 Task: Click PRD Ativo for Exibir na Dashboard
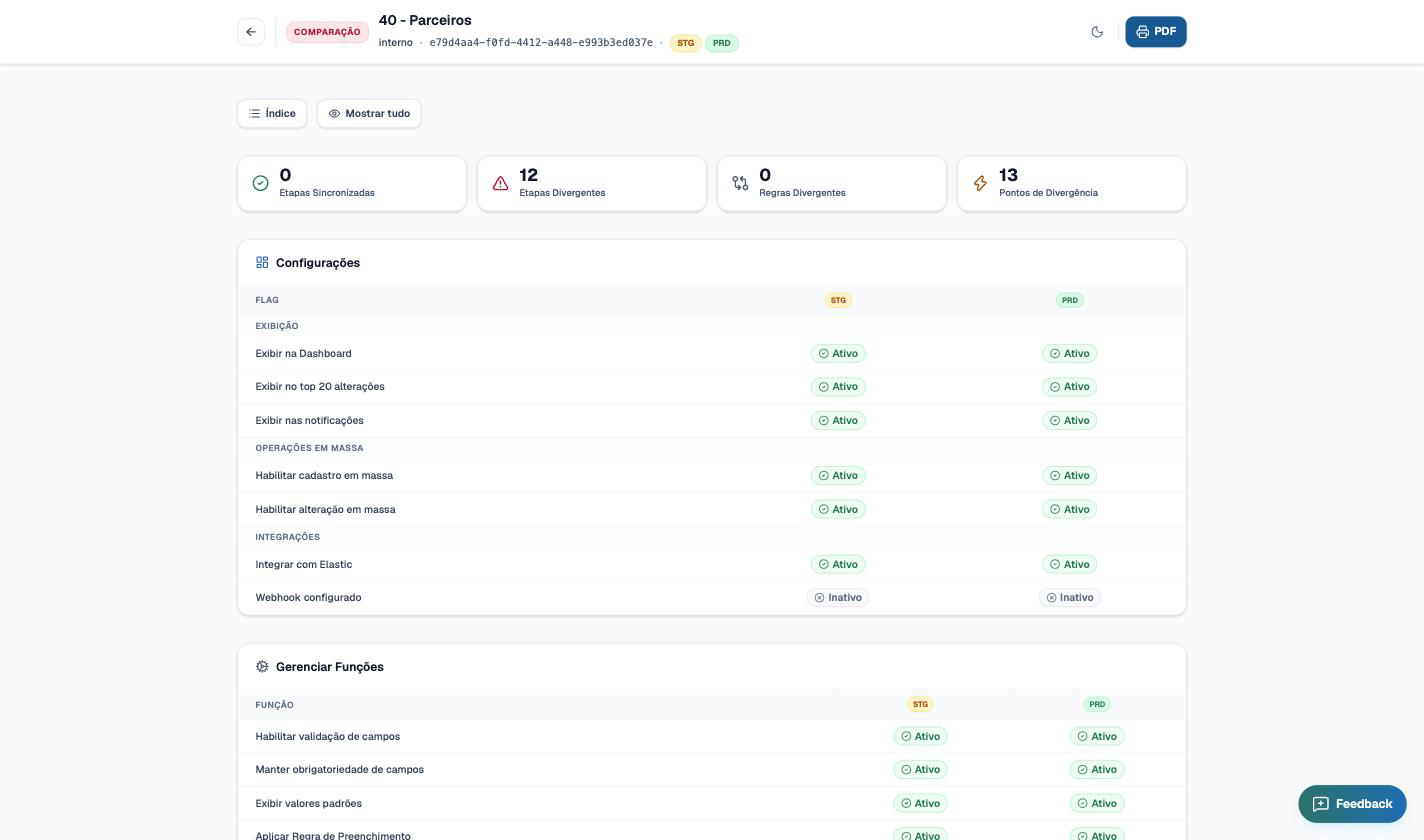(1070, 353)
